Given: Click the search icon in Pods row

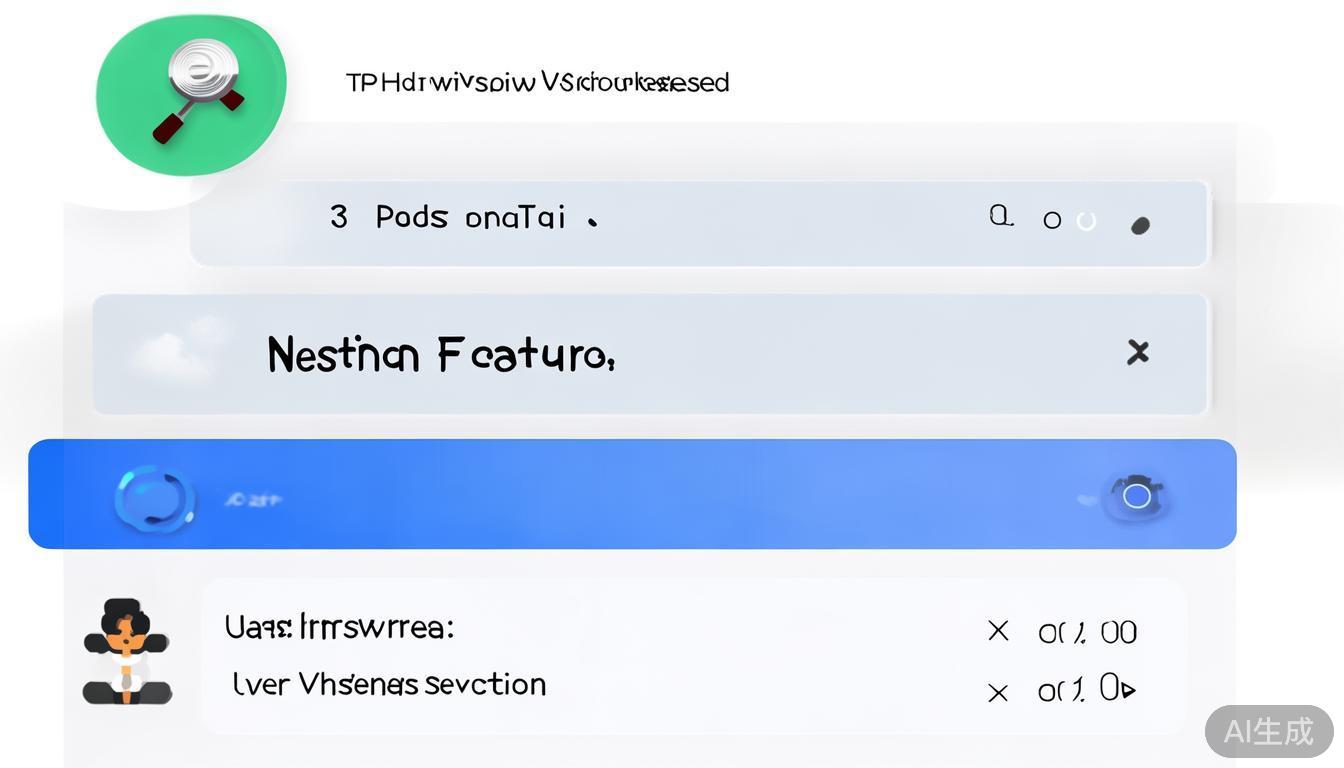Looking at the screenshot, I should click(x=1000, y=216).
